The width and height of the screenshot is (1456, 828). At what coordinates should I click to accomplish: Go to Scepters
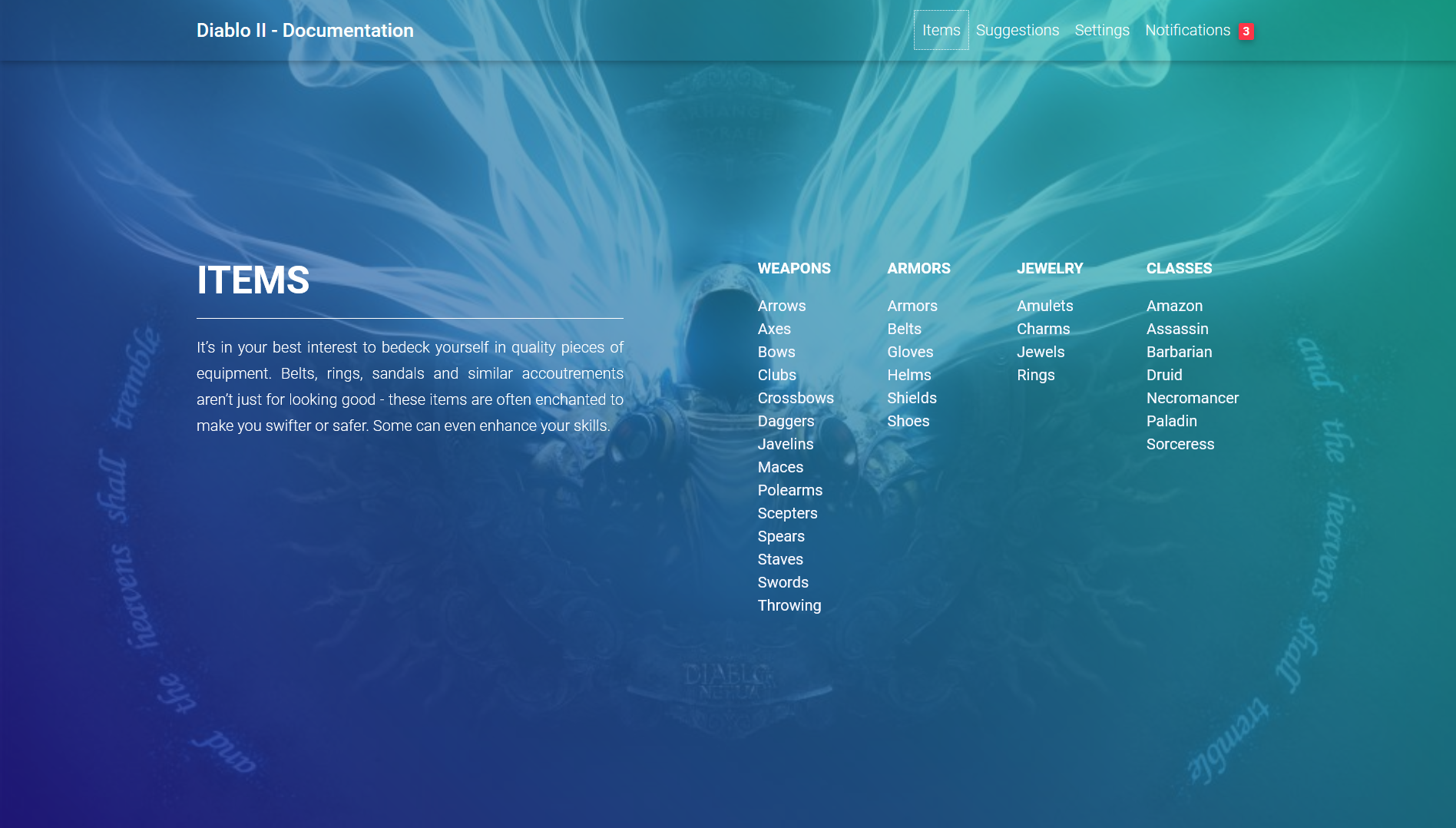[788, 513]
